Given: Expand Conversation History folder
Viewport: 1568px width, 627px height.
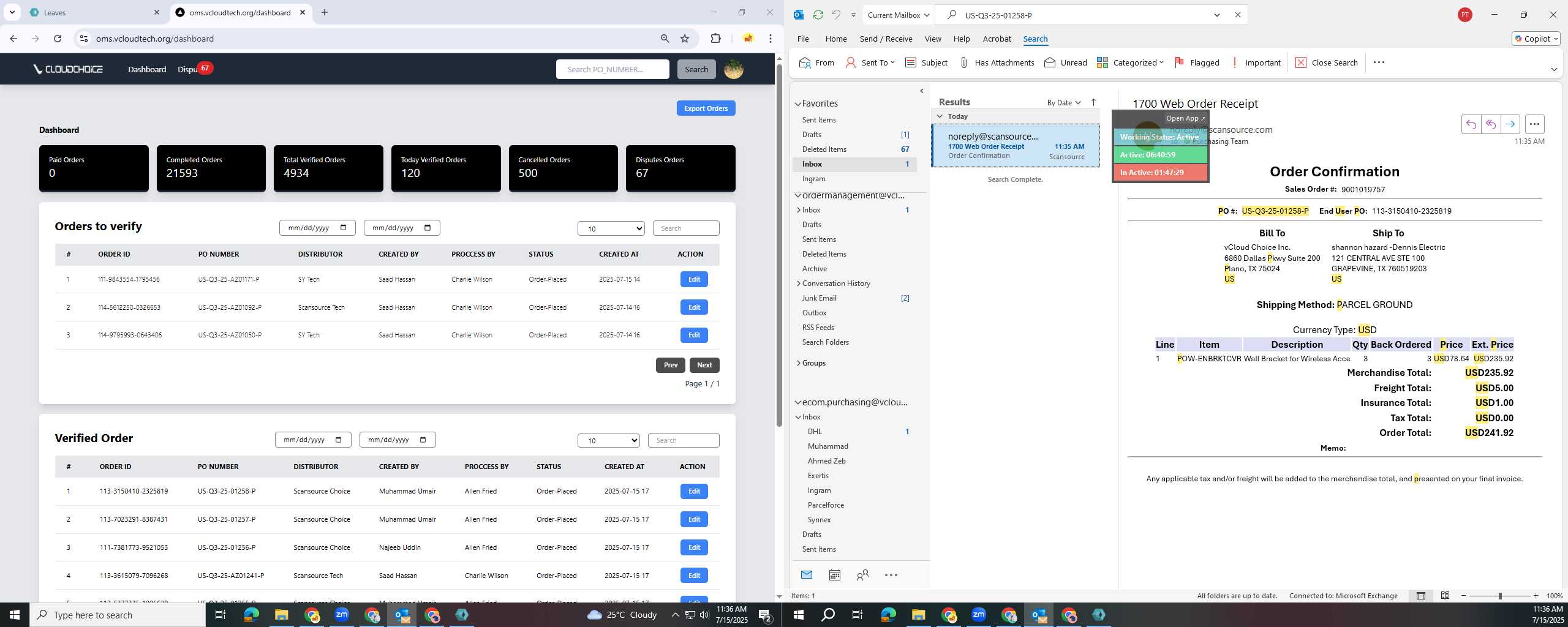Looking at the screenshot, I should click(799, 283).
